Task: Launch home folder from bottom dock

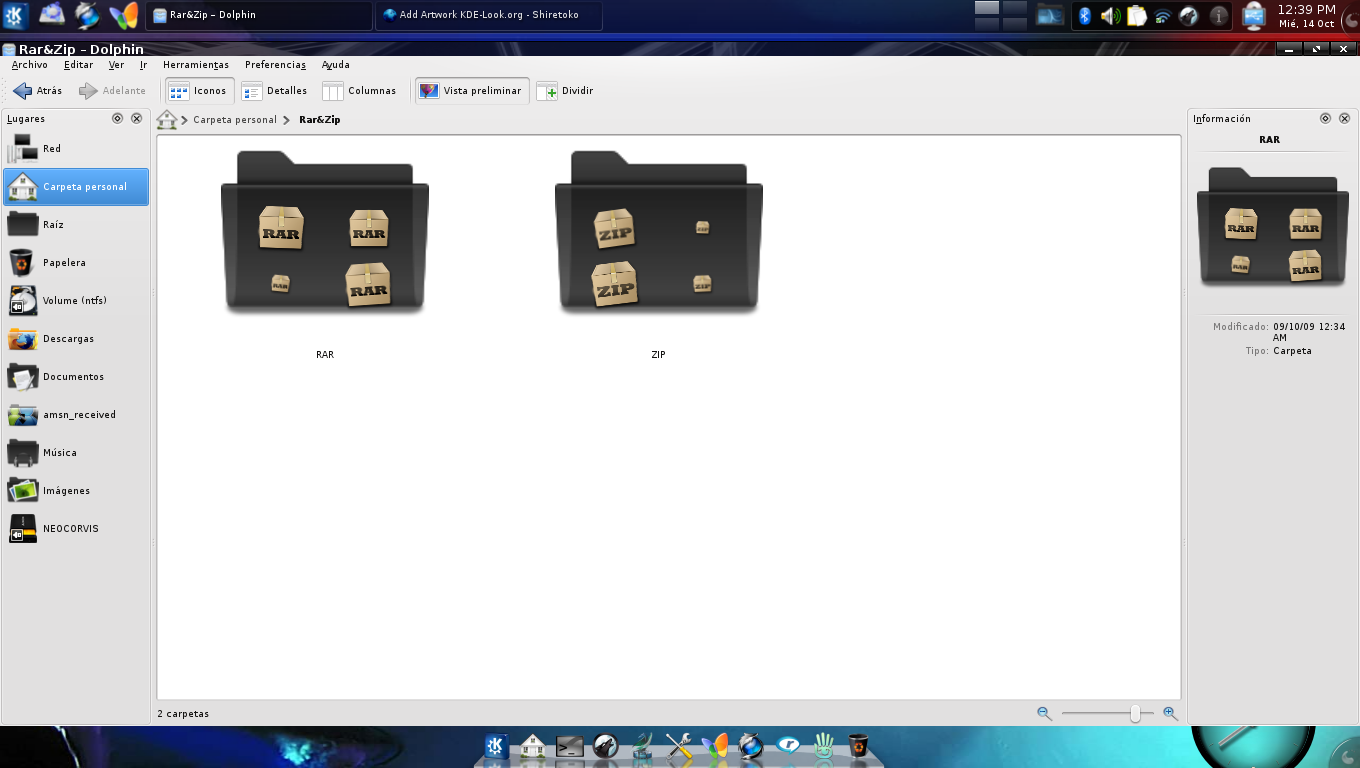Action: (533, 746)
